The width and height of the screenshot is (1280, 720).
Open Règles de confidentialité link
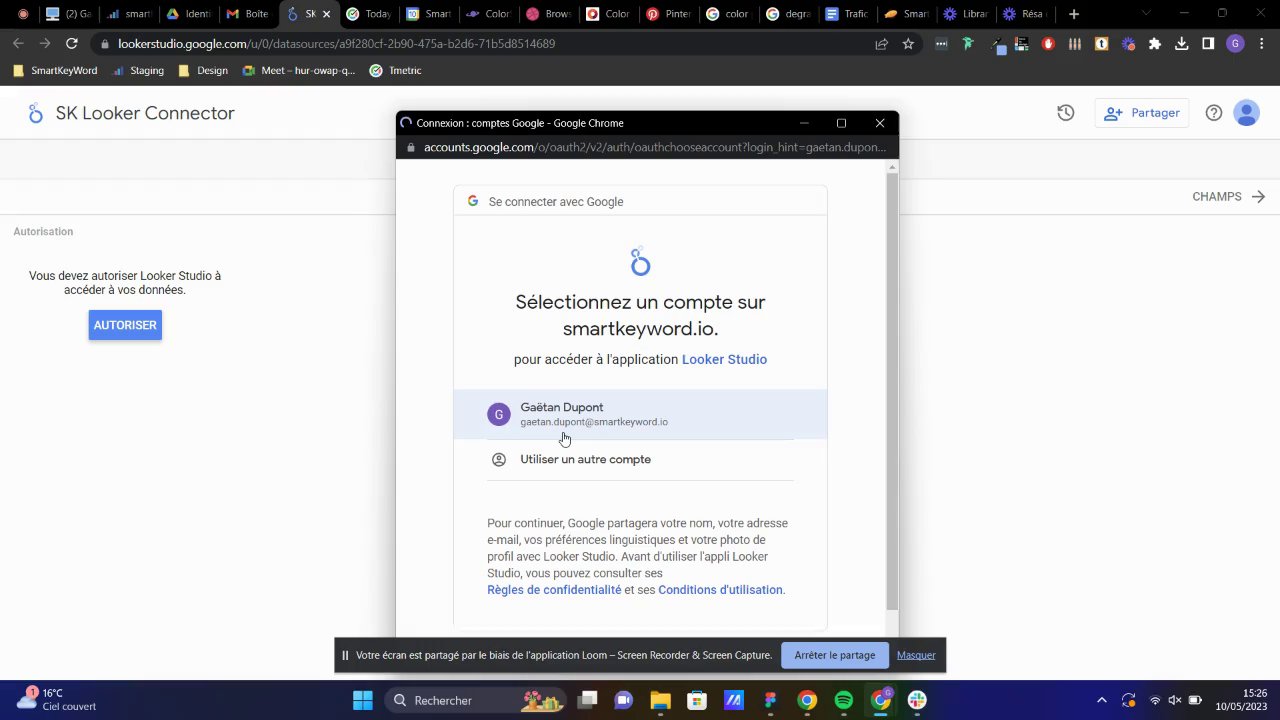(x=554, y=590)
